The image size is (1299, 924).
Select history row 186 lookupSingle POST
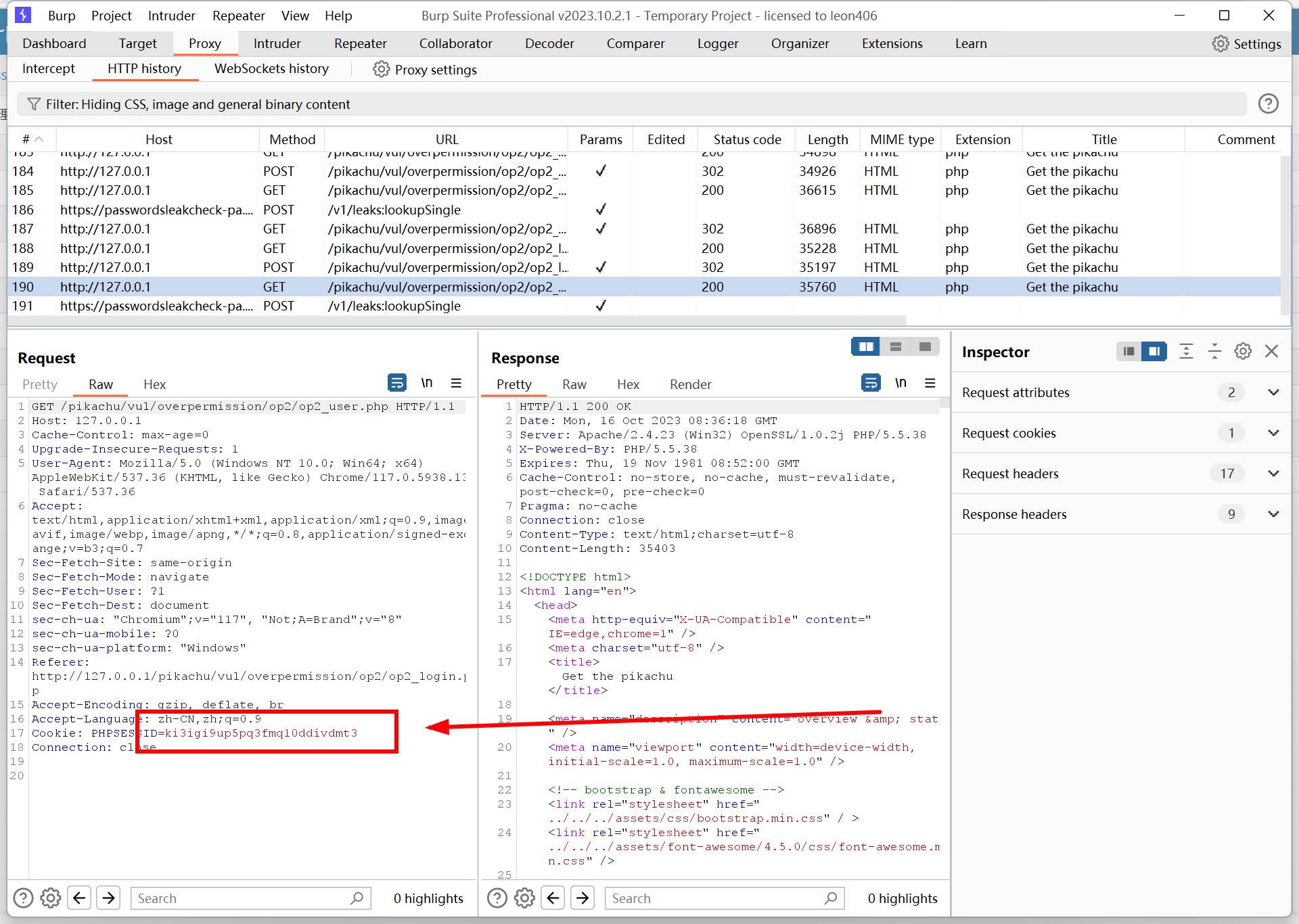(644, 210)
